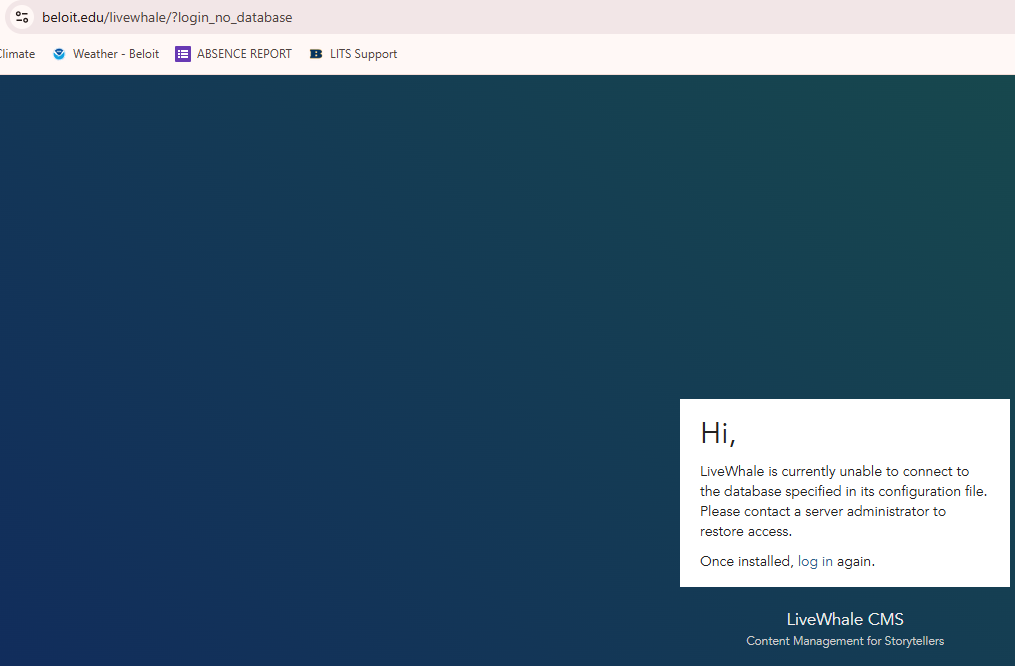The image size is (1015, 666).
Task: Follow the "log in" link
Action: 815,562
